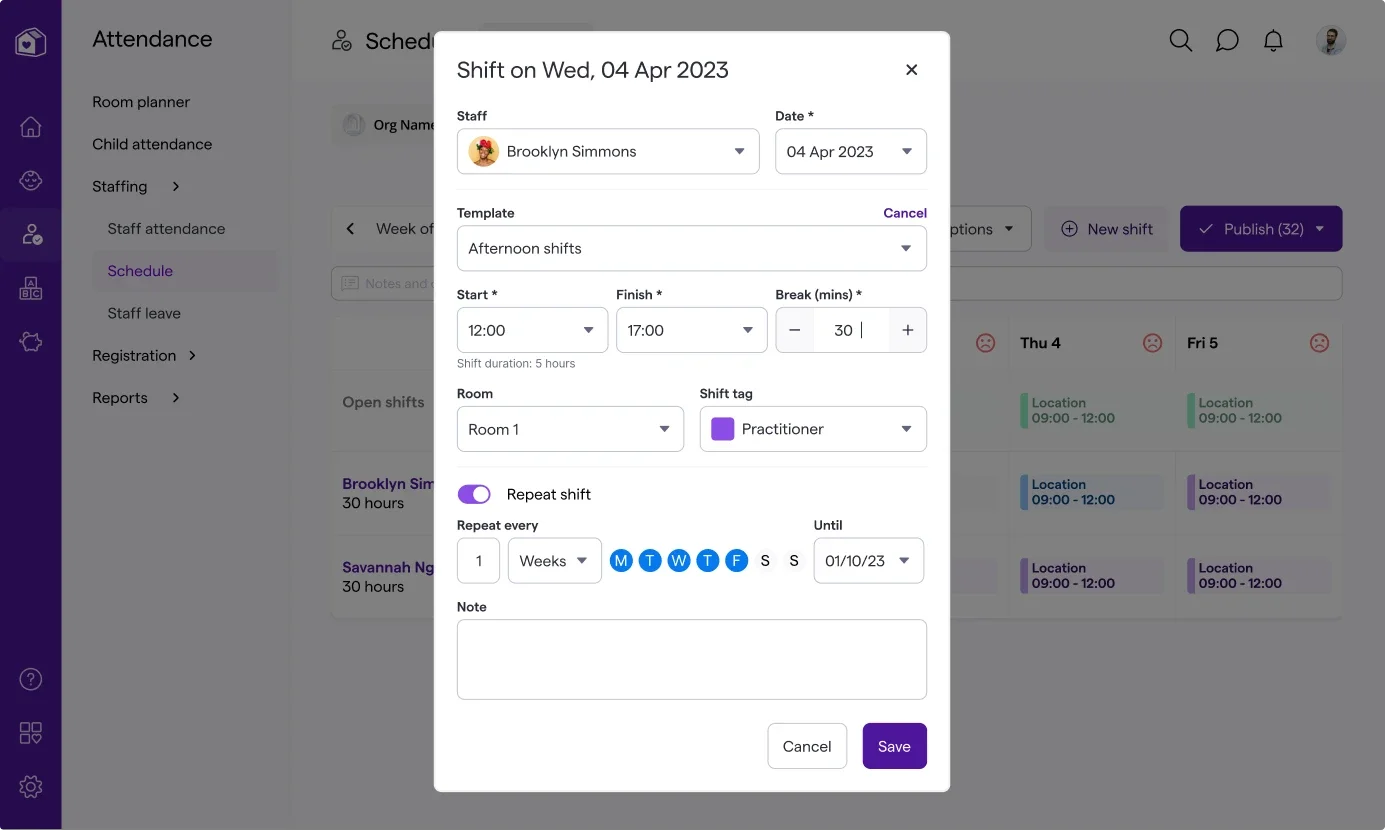Click the Home icon in the sidebar
The image size is (1385, 830).
coord(30,127)
